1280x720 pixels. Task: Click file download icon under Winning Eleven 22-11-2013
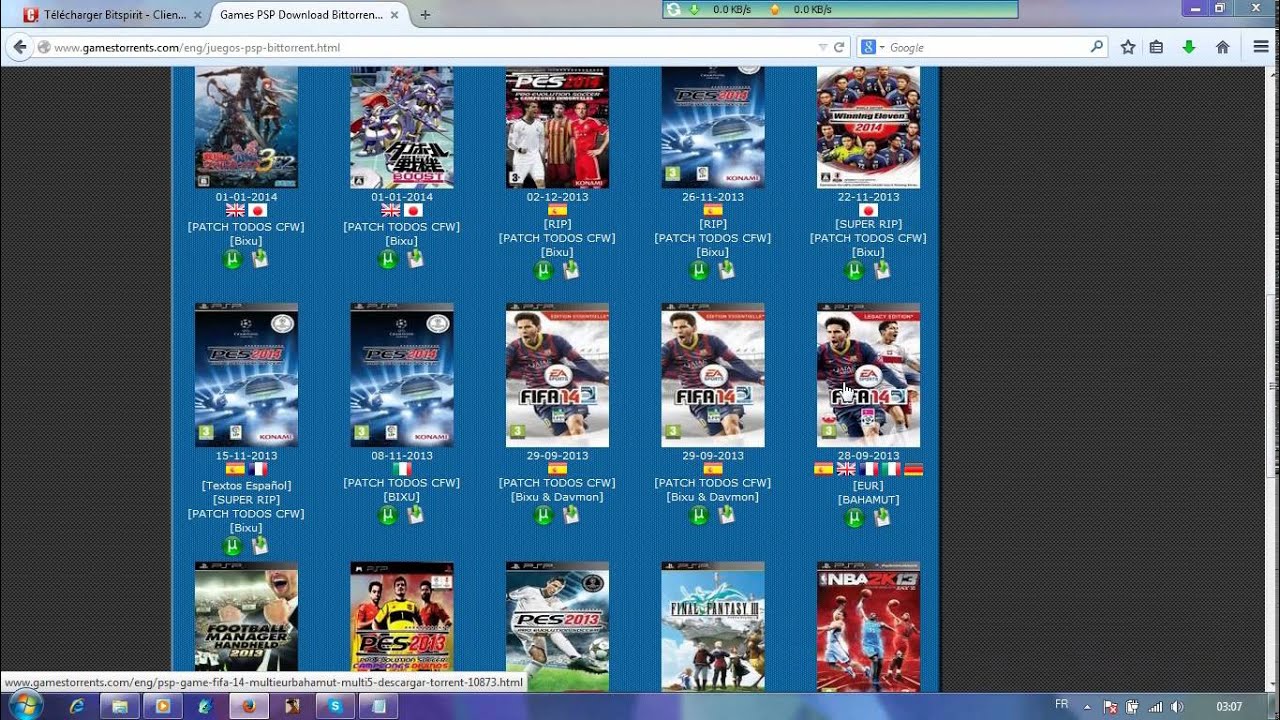(882, 269)
